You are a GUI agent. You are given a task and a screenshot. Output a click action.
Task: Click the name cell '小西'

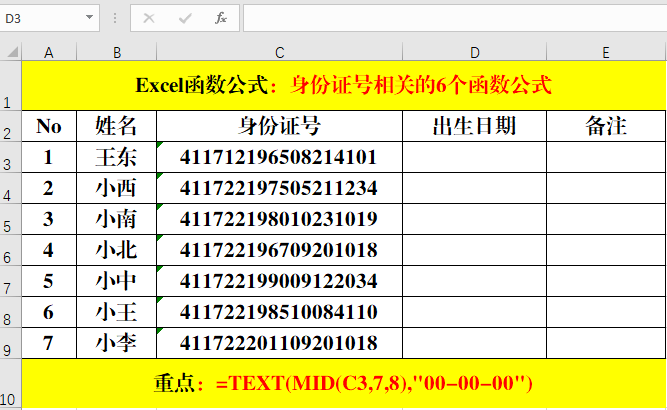pos(117,188)
